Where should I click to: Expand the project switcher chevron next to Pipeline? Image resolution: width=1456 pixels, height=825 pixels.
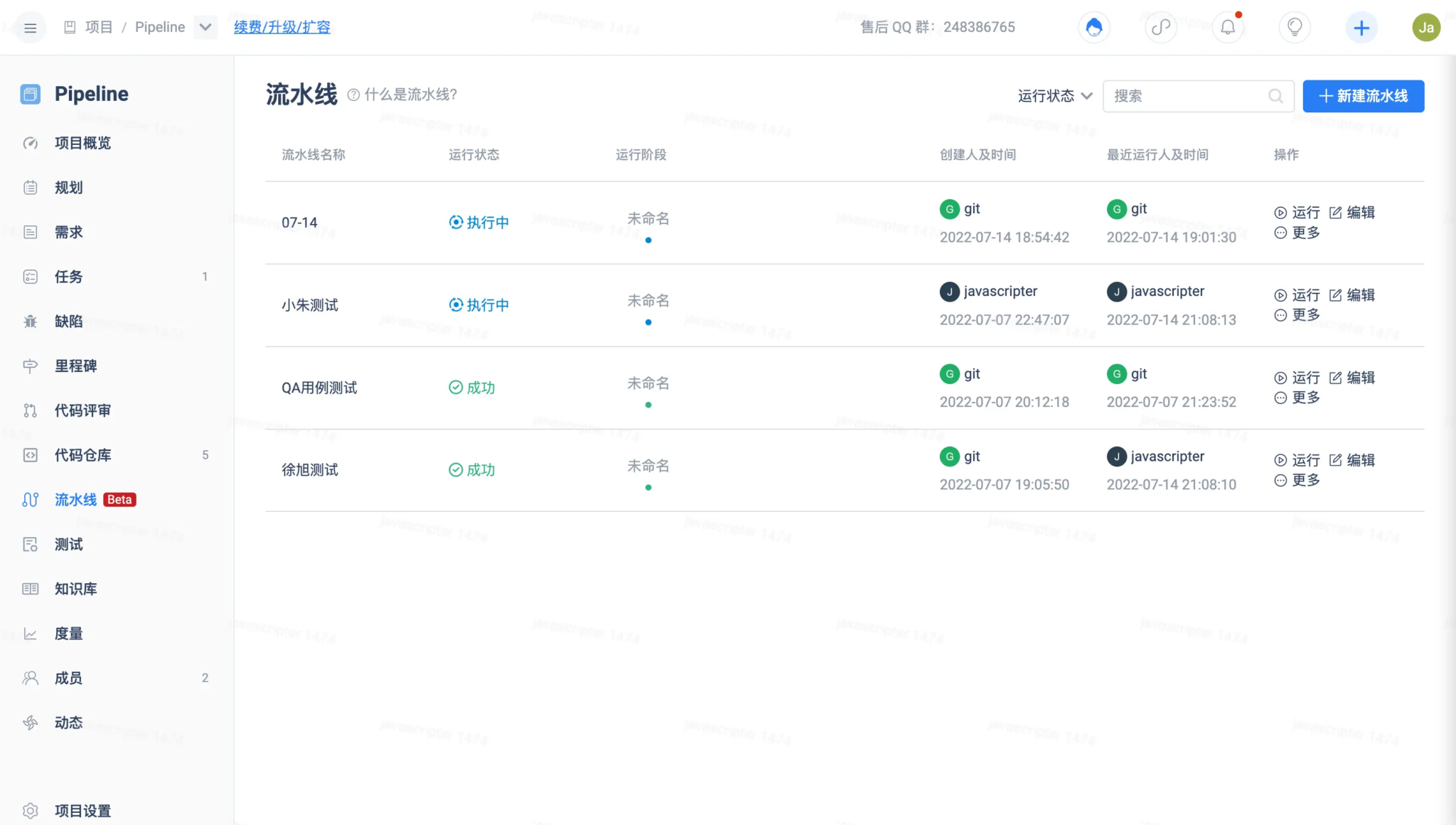[205, 27]
